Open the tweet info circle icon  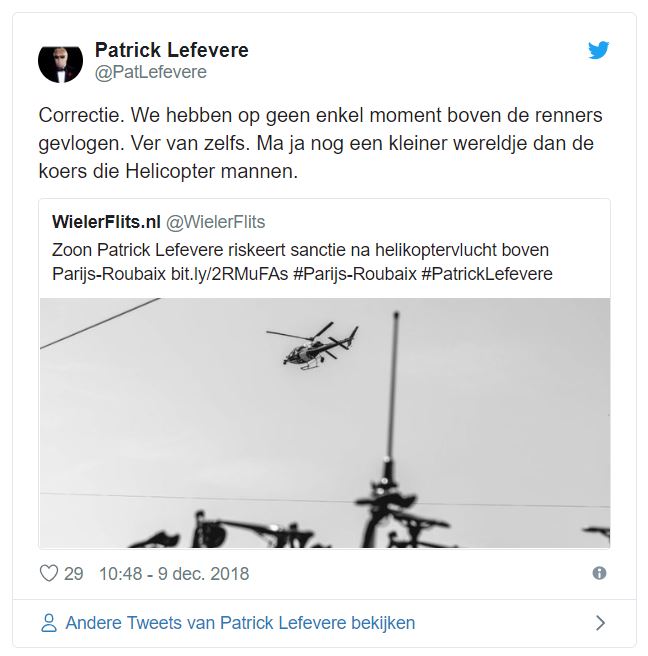[x=599, y=573]
